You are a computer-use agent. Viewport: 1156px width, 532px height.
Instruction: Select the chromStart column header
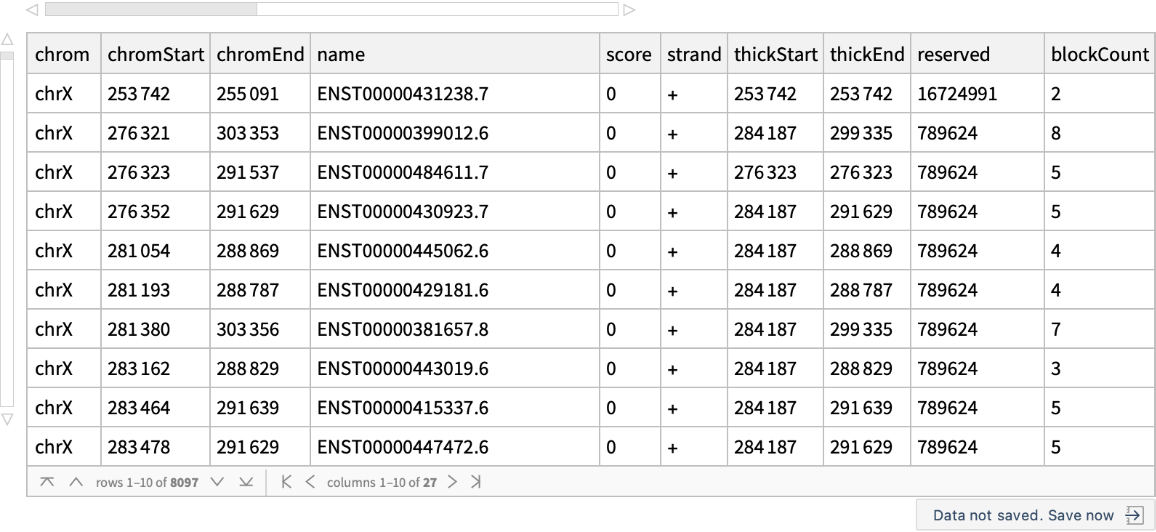(154, 58)
